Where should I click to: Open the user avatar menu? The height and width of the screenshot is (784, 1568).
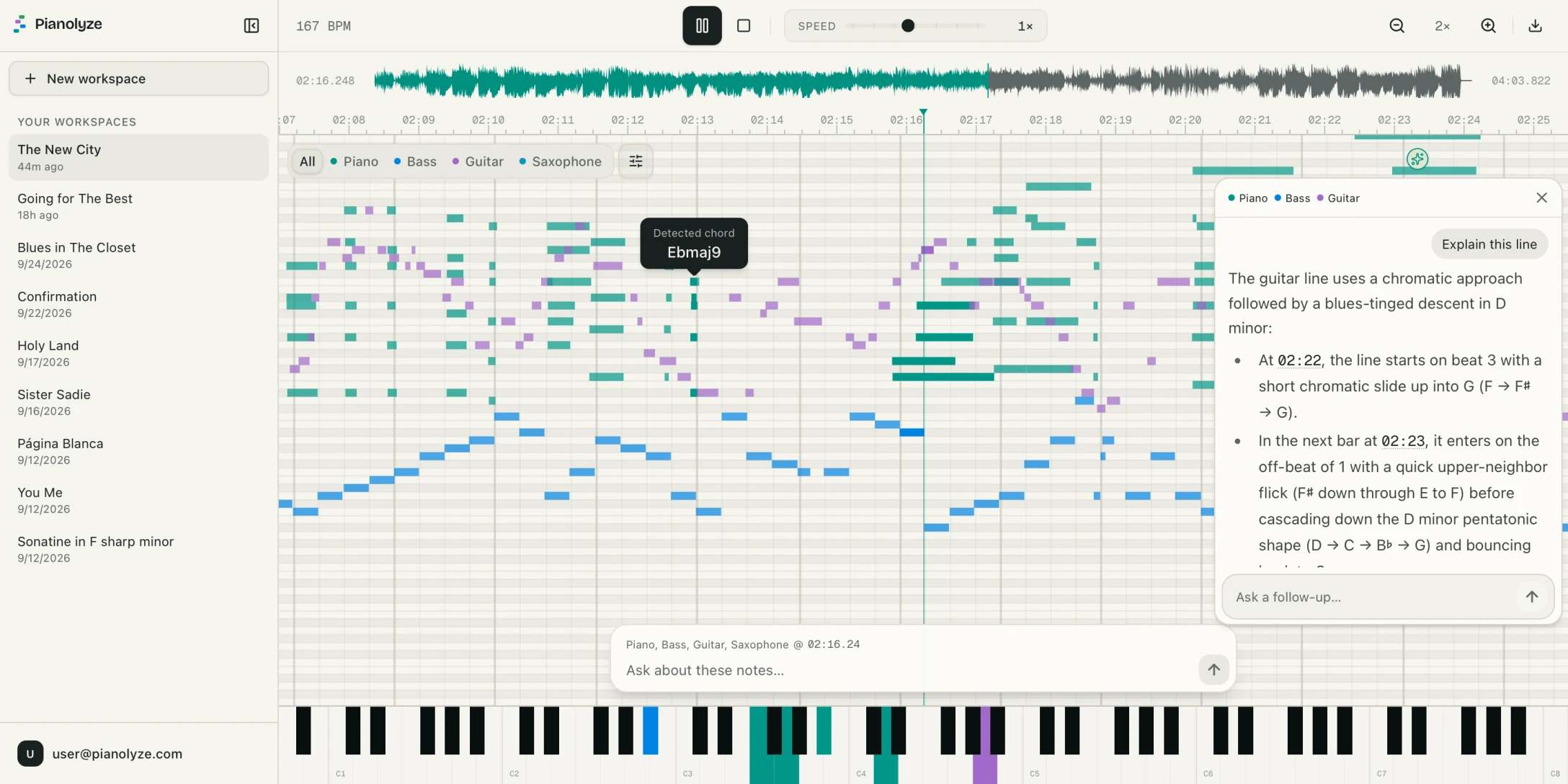coord(30,754)
